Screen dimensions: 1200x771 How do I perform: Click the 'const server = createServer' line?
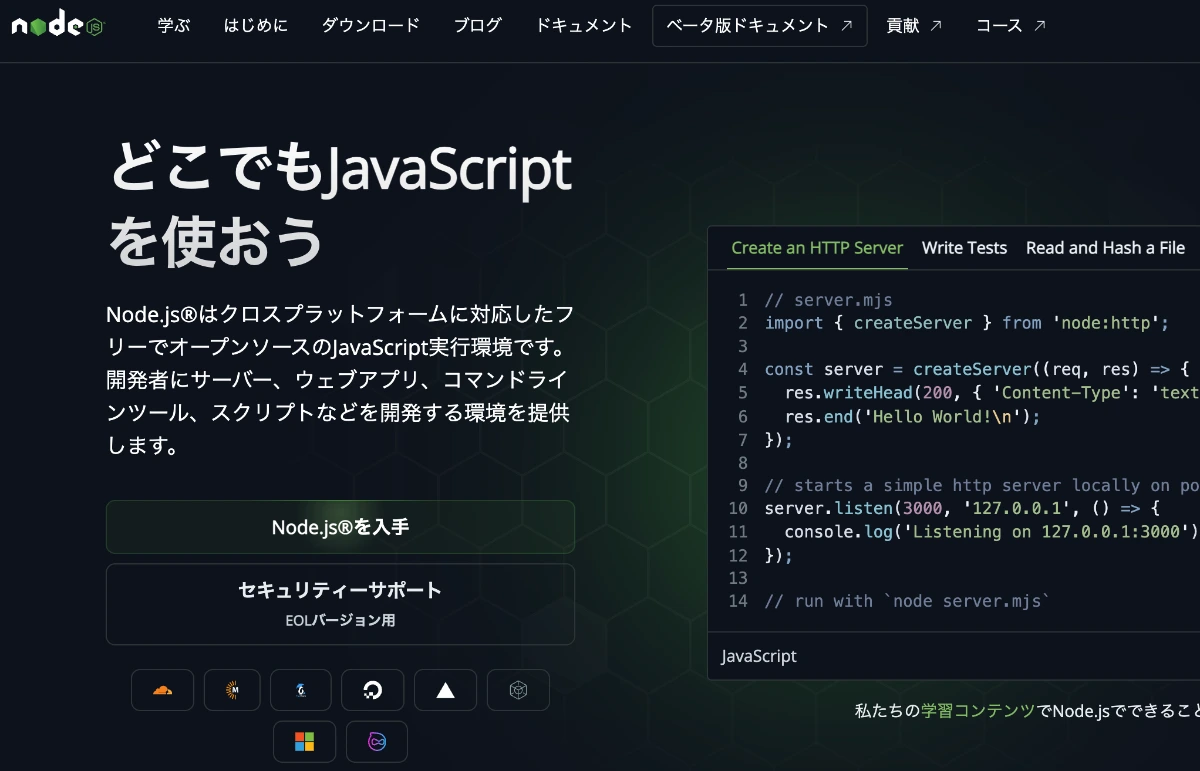click(977, 369)
